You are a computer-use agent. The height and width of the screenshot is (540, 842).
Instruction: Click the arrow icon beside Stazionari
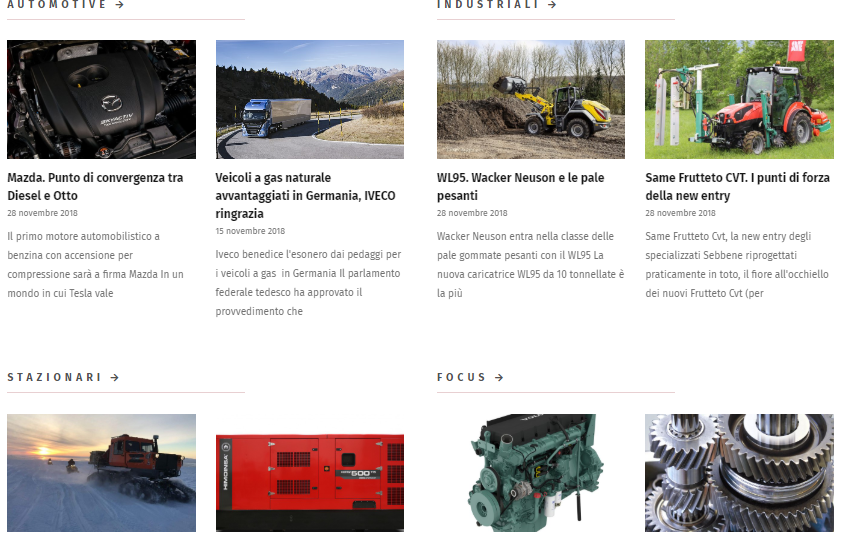[x=114, y=377]
